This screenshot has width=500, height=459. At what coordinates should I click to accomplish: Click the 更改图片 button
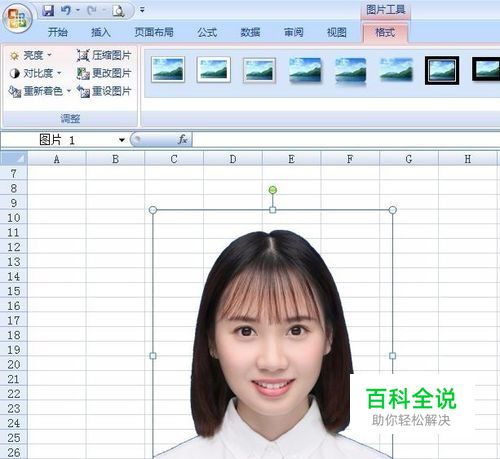click(x=104, y=73)
